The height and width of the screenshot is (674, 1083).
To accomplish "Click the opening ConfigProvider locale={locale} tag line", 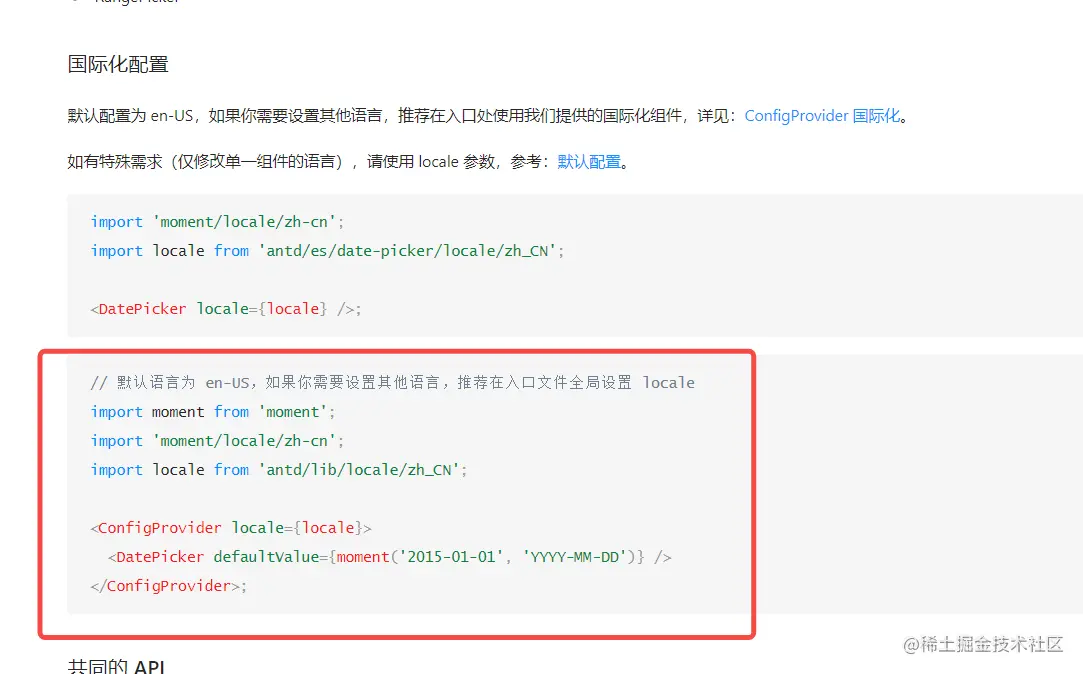I will 231,528.
